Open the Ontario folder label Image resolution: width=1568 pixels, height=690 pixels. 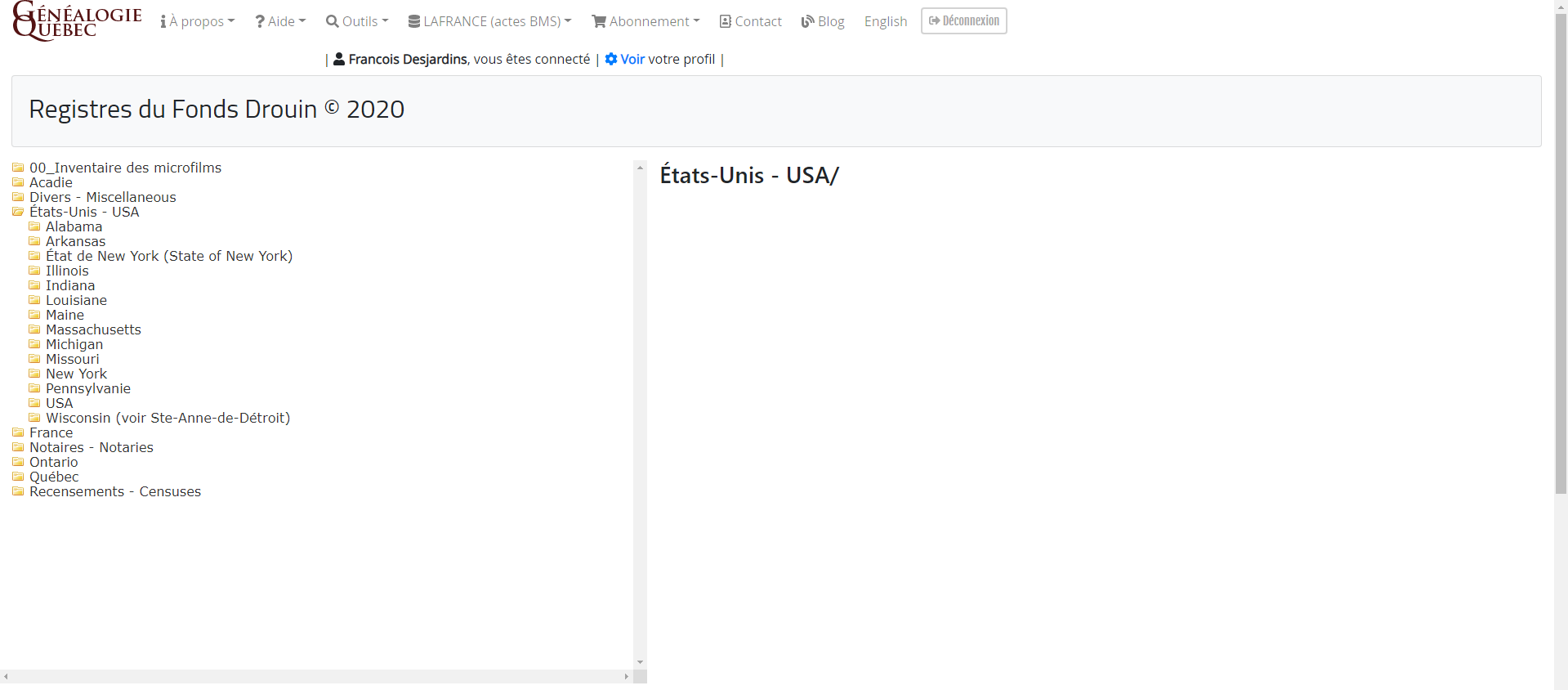pyautogui.click(x=54, y=462)
